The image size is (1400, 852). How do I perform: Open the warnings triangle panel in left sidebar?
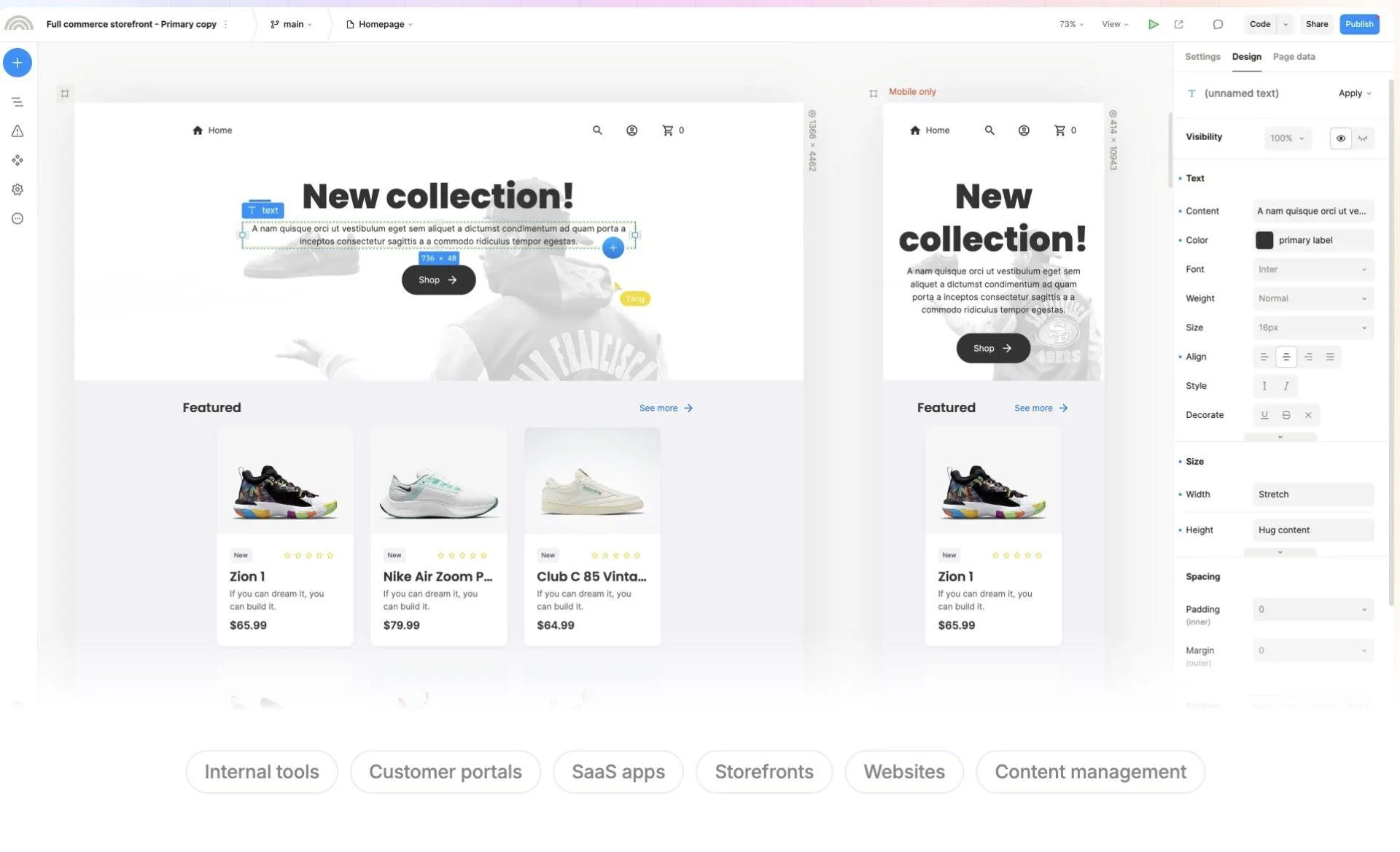[17, 131]
